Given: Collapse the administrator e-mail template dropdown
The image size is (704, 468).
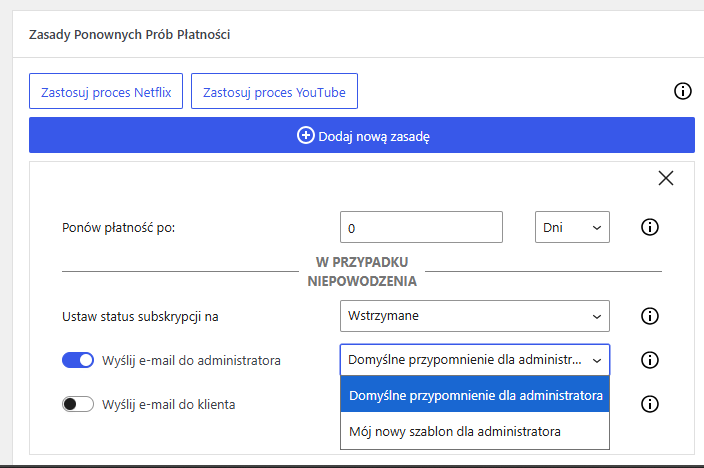Looking at the screenshot, I should pos(475,360).
